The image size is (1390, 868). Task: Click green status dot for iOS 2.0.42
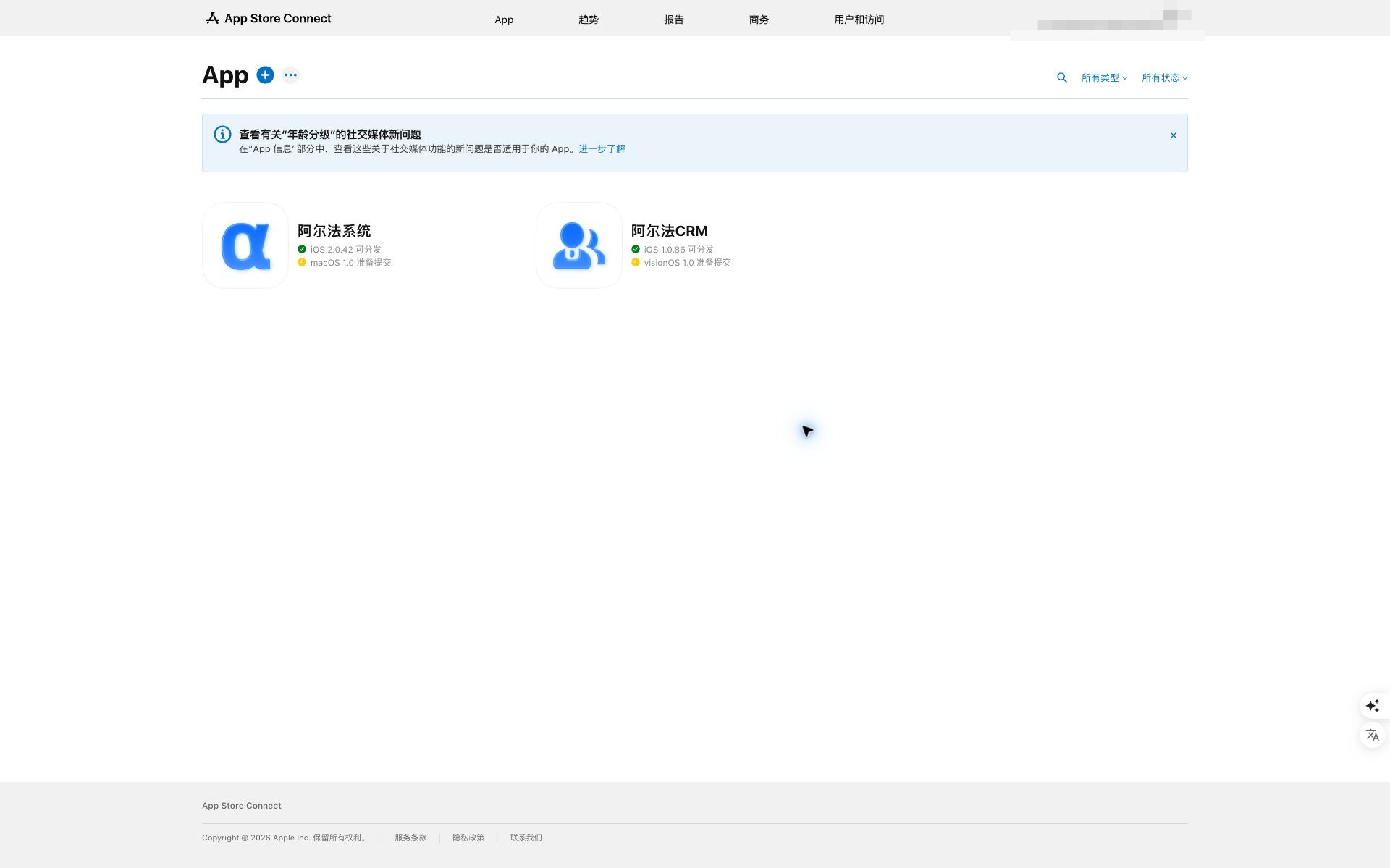[302, 249]
